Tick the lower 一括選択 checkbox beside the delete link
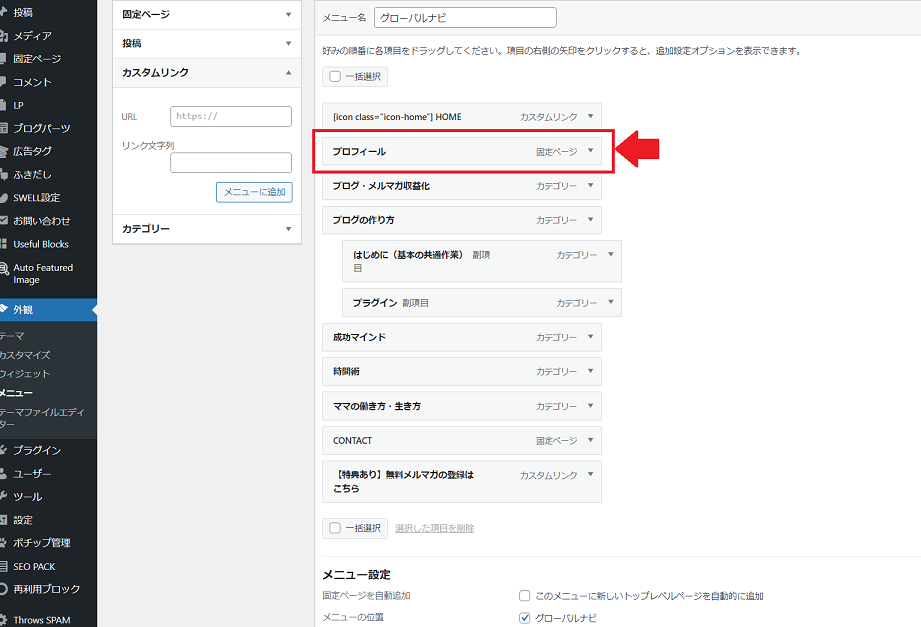 [335, 528]
